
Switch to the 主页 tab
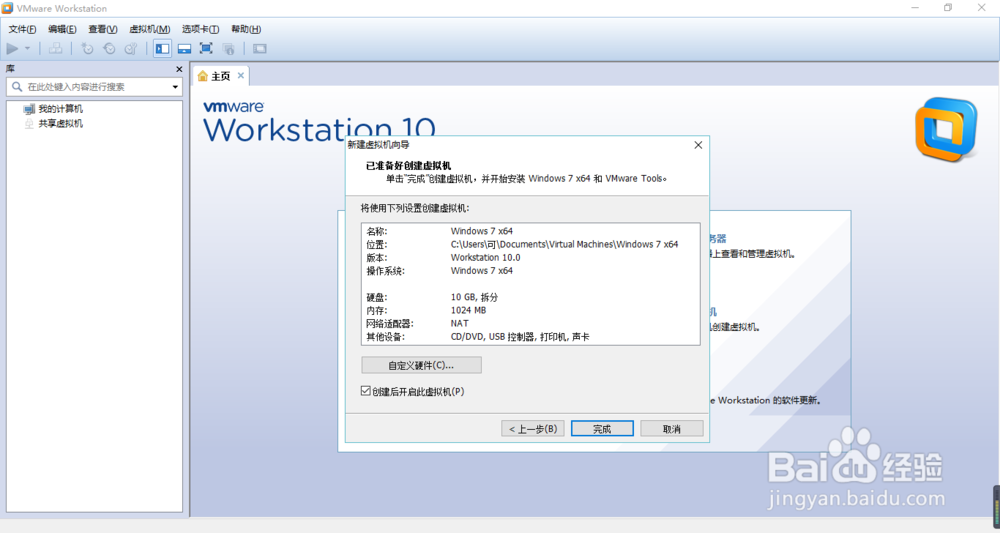point(221,76)
